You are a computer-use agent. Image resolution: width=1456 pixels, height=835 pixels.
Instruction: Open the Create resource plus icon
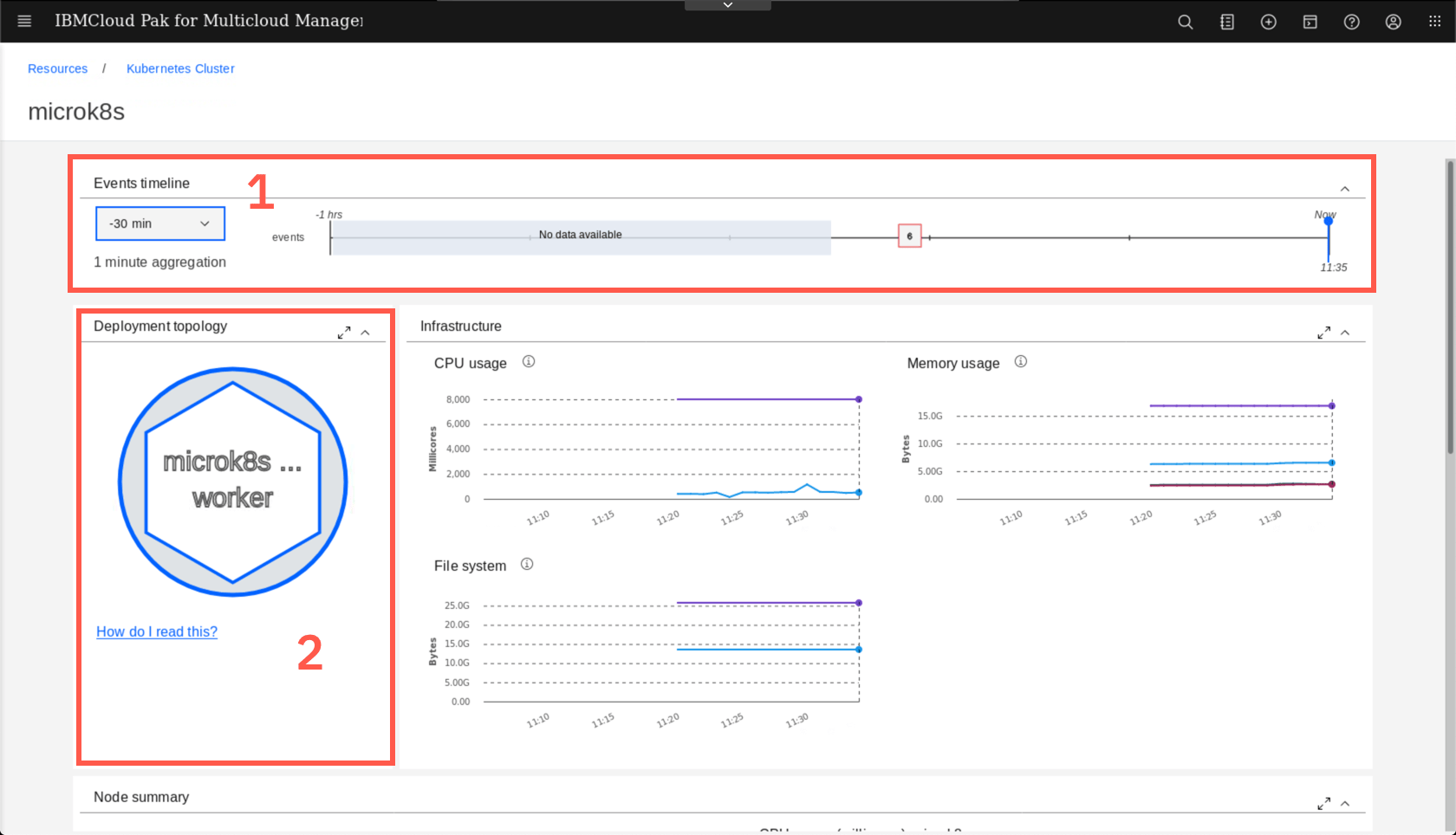point(1268,22)
